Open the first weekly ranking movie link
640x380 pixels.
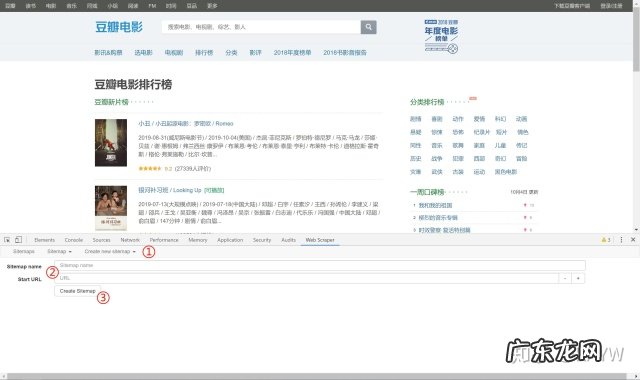(435, 205)
